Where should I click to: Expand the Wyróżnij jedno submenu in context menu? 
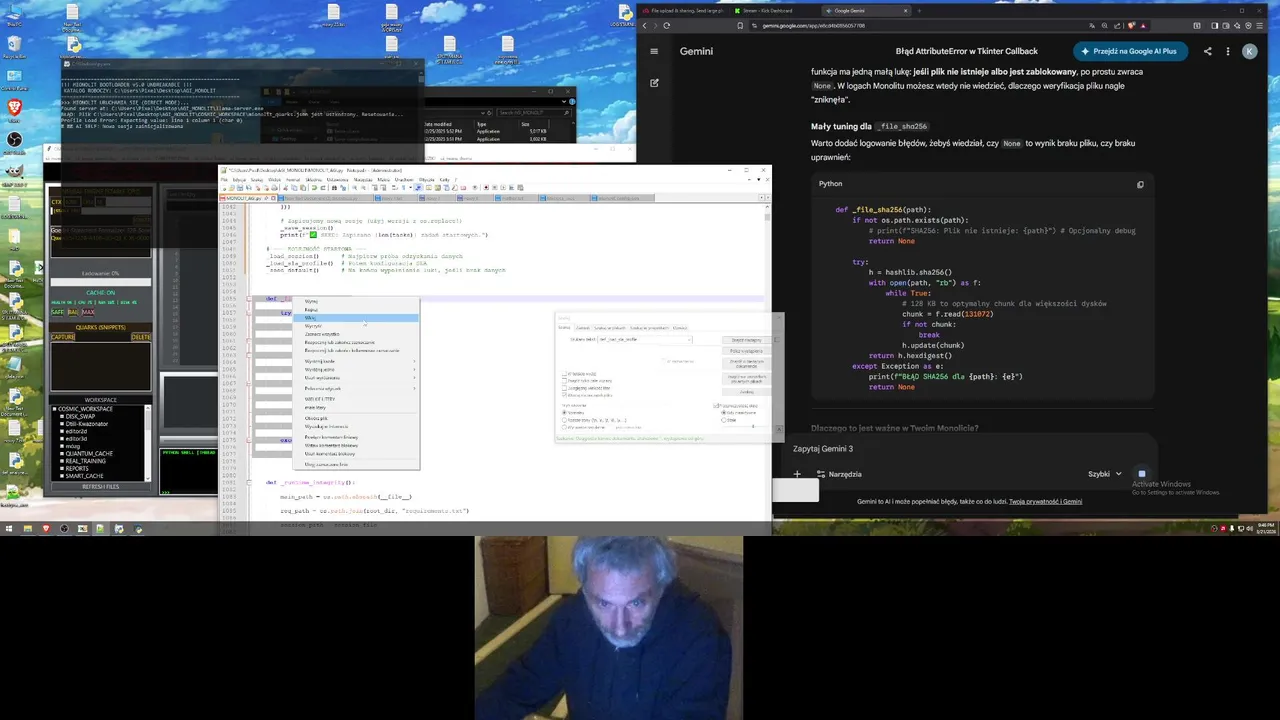click(356, 369)
